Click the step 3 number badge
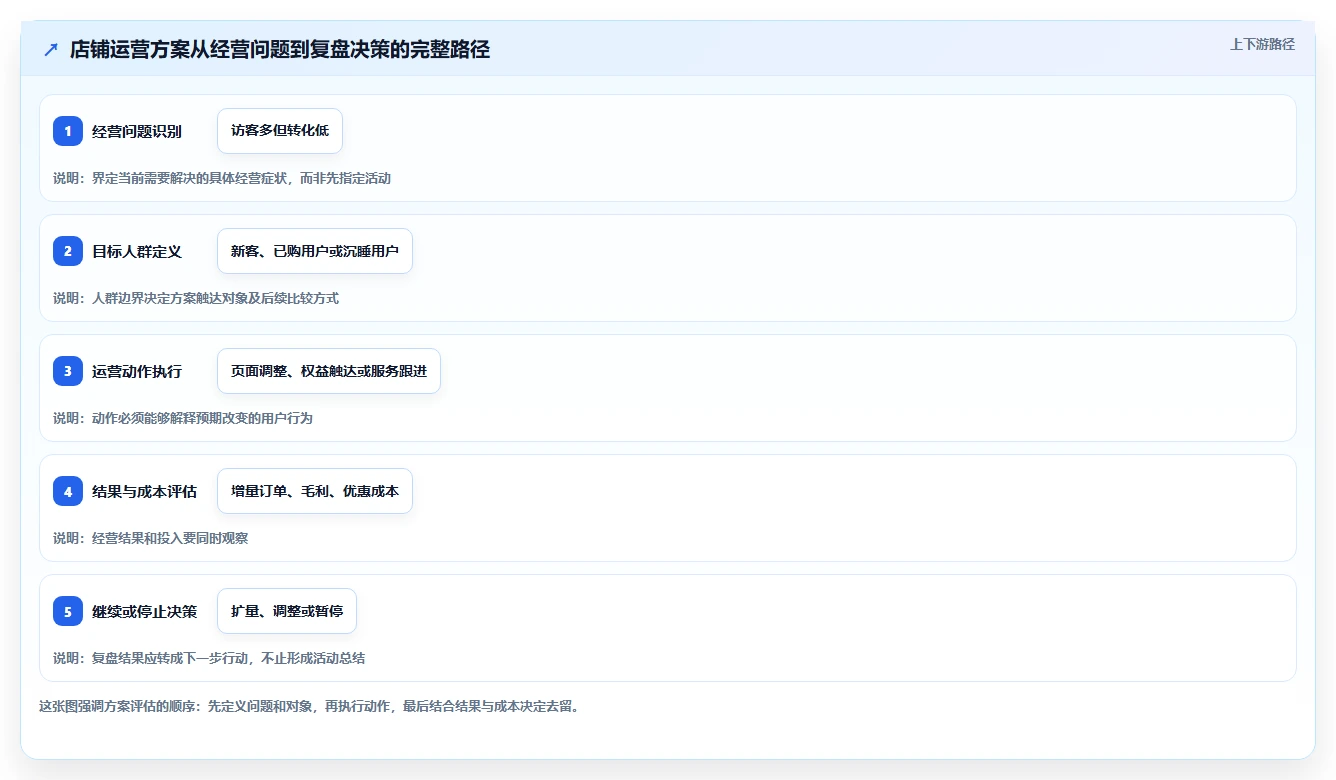Viewport: 1336px width, 780px height. click(x=68, y=371)
